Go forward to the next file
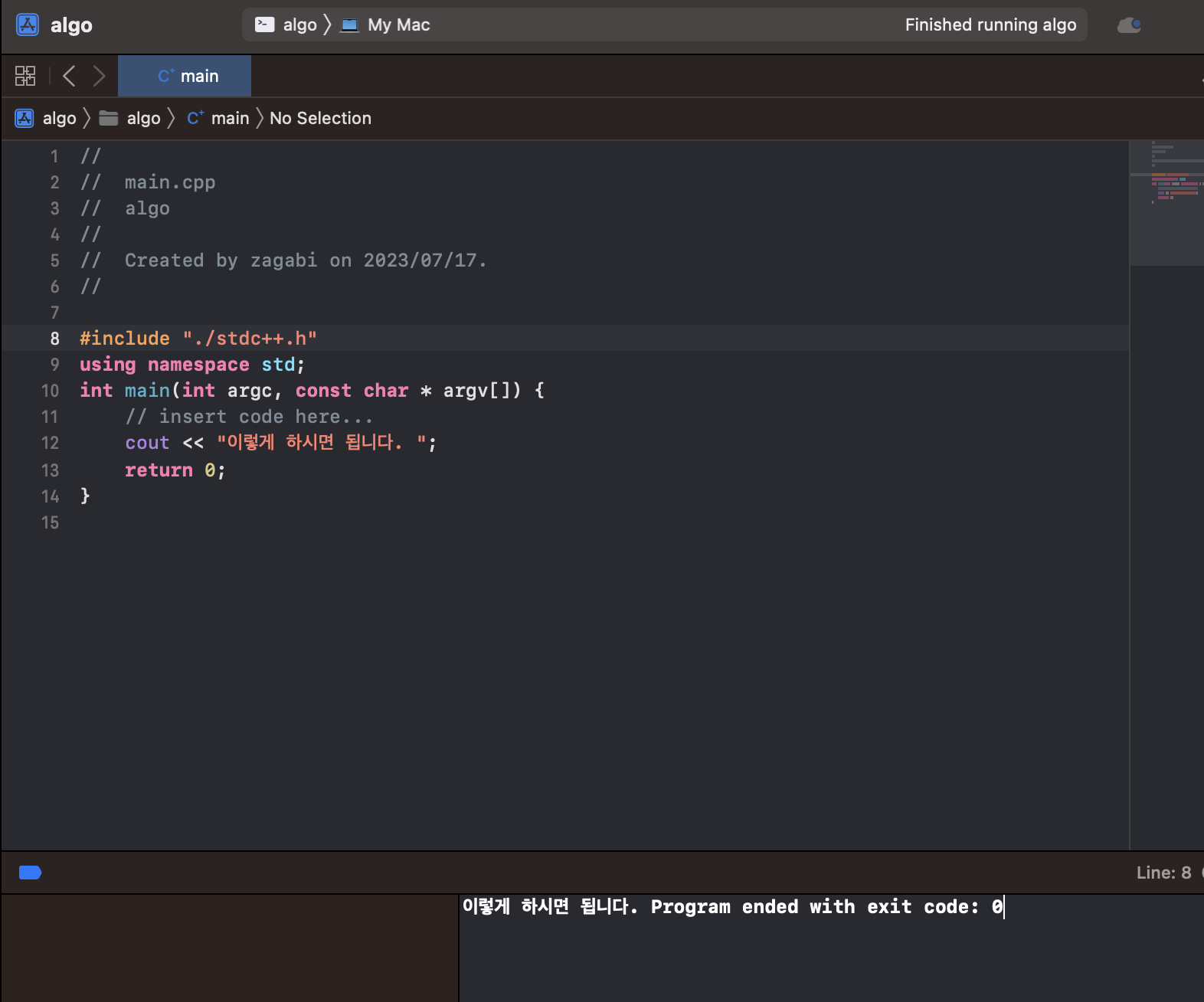This screenshot has width=1204, height=1002. [x=99, y=76]
